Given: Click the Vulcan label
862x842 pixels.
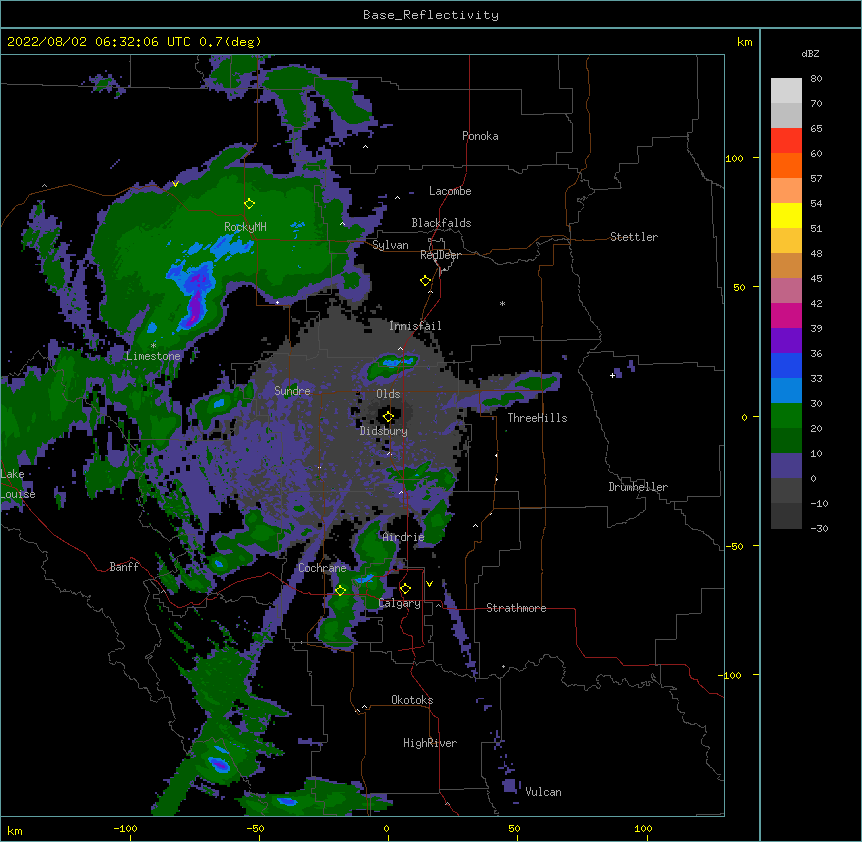Looking at the screenshot, I should 543,792.
